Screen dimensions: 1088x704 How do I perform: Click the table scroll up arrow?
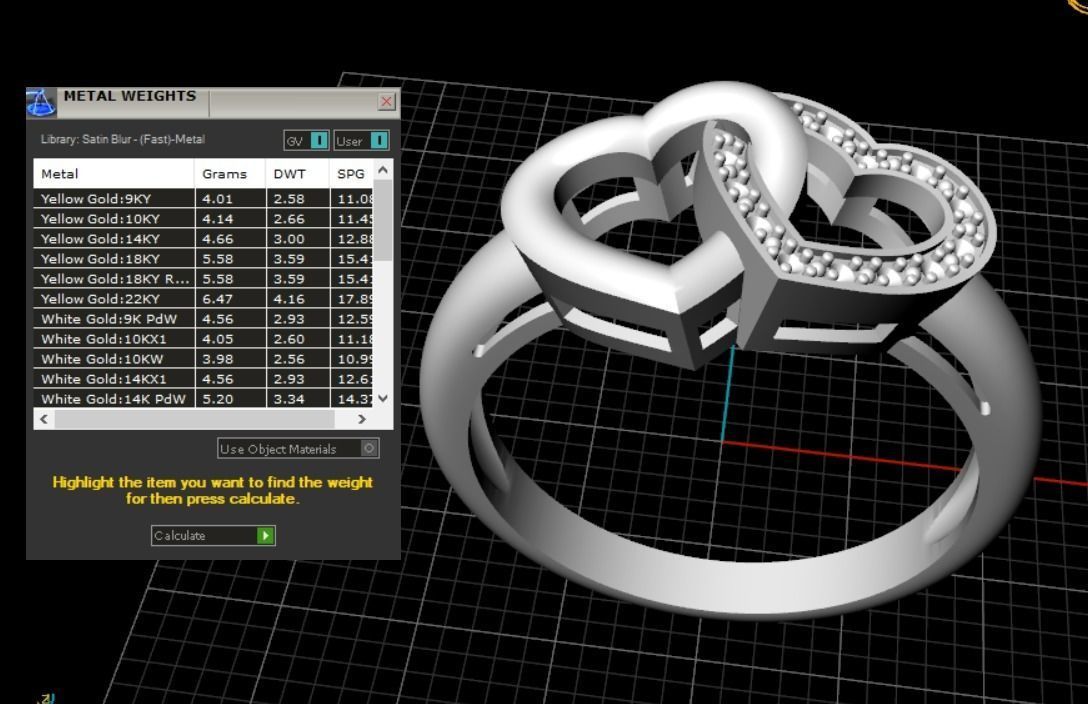pos(383,171)
